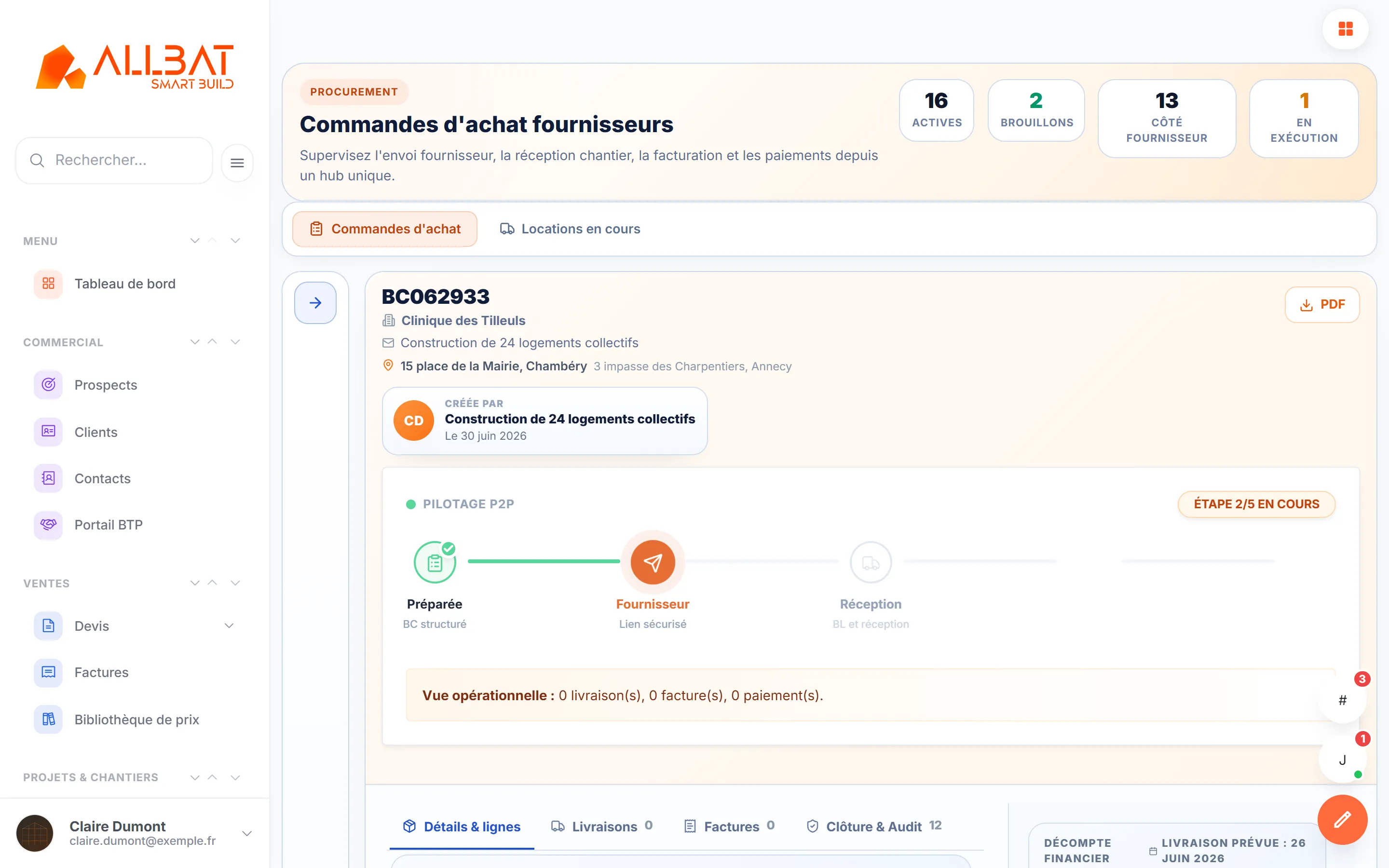Click orange pencil edit floating button

pyautogui.click(x=1342, y=819)
